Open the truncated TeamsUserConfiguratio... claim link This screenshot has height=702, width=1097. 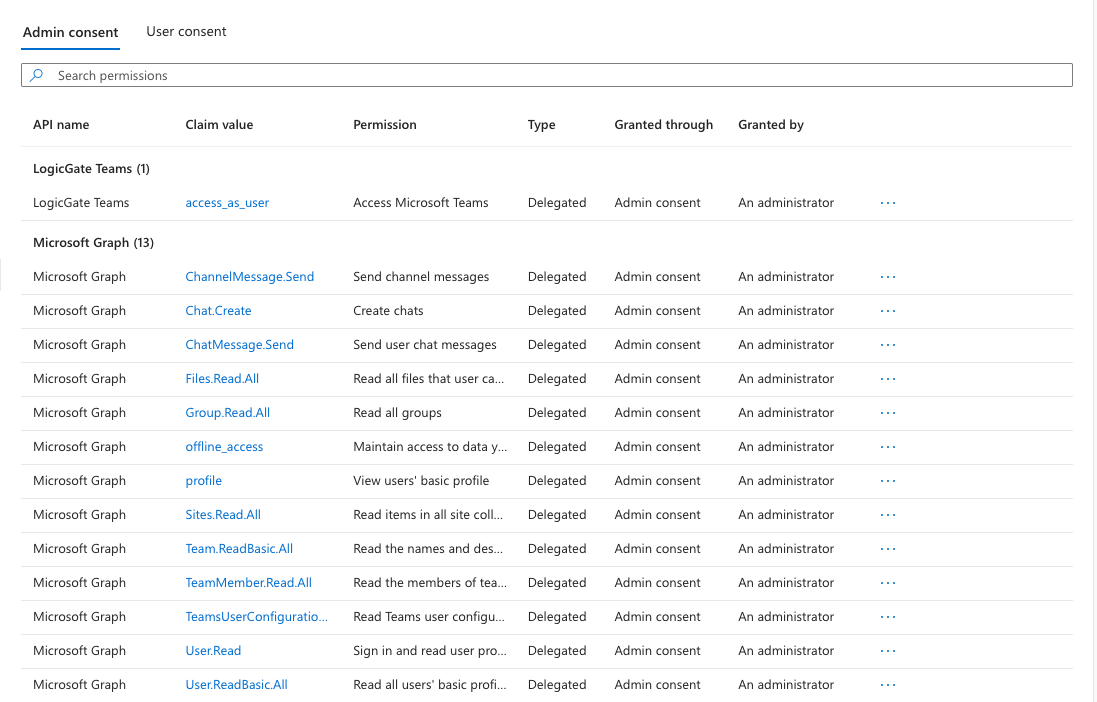tap(257, 617)
